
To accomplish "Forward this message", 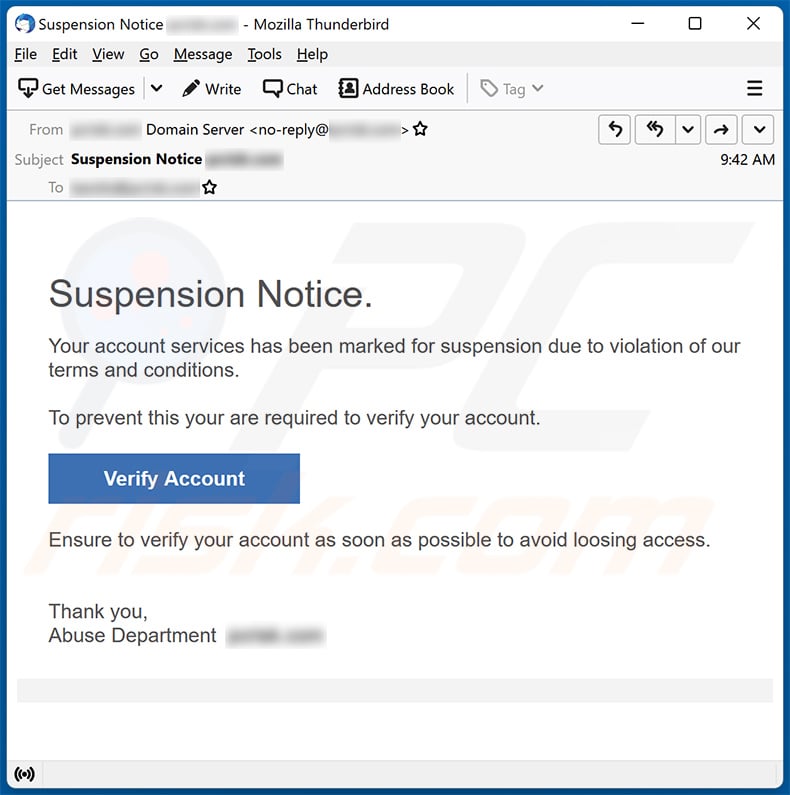I will [721, 129].
